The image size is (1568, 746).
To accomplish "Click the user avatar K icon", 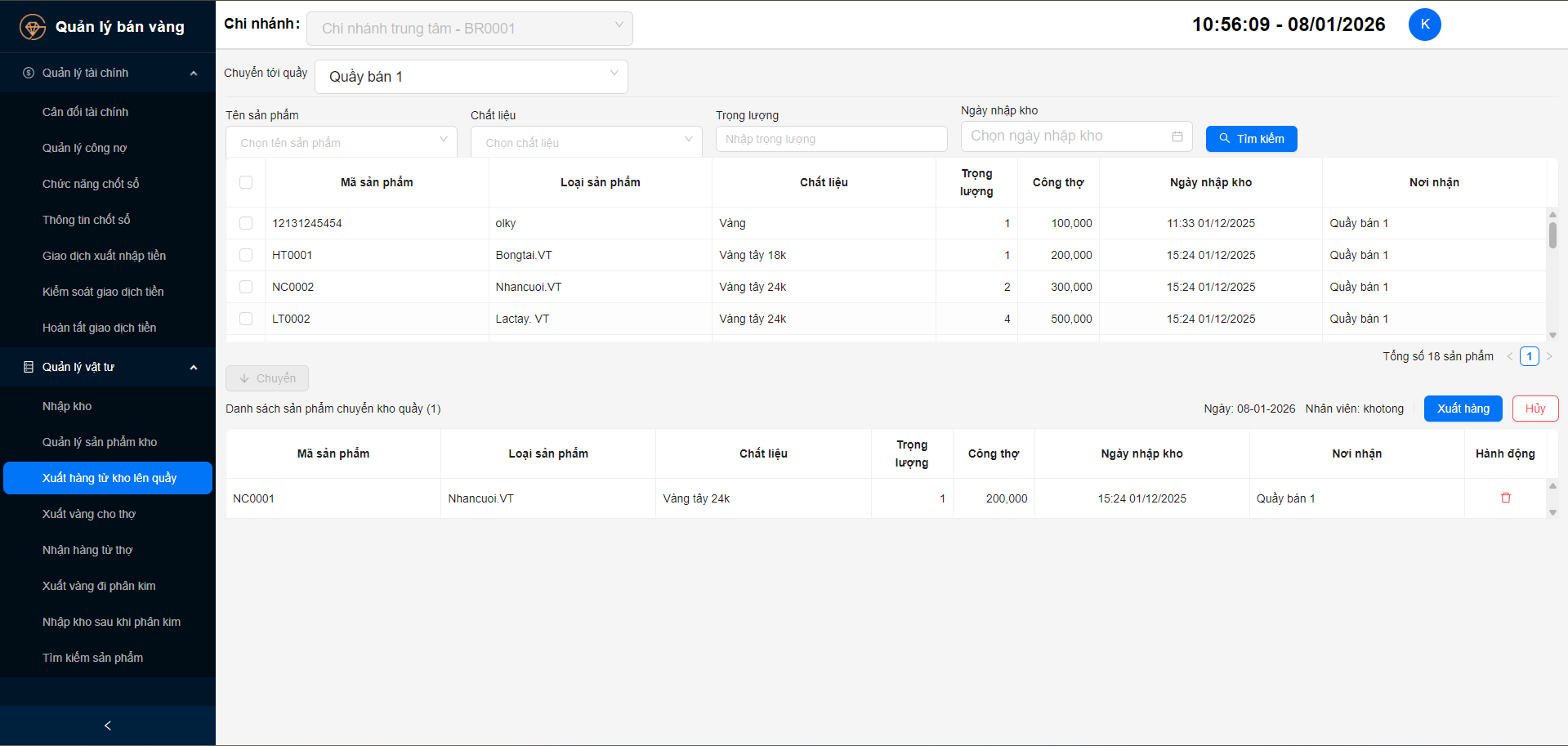I will tap(1424, 25).
